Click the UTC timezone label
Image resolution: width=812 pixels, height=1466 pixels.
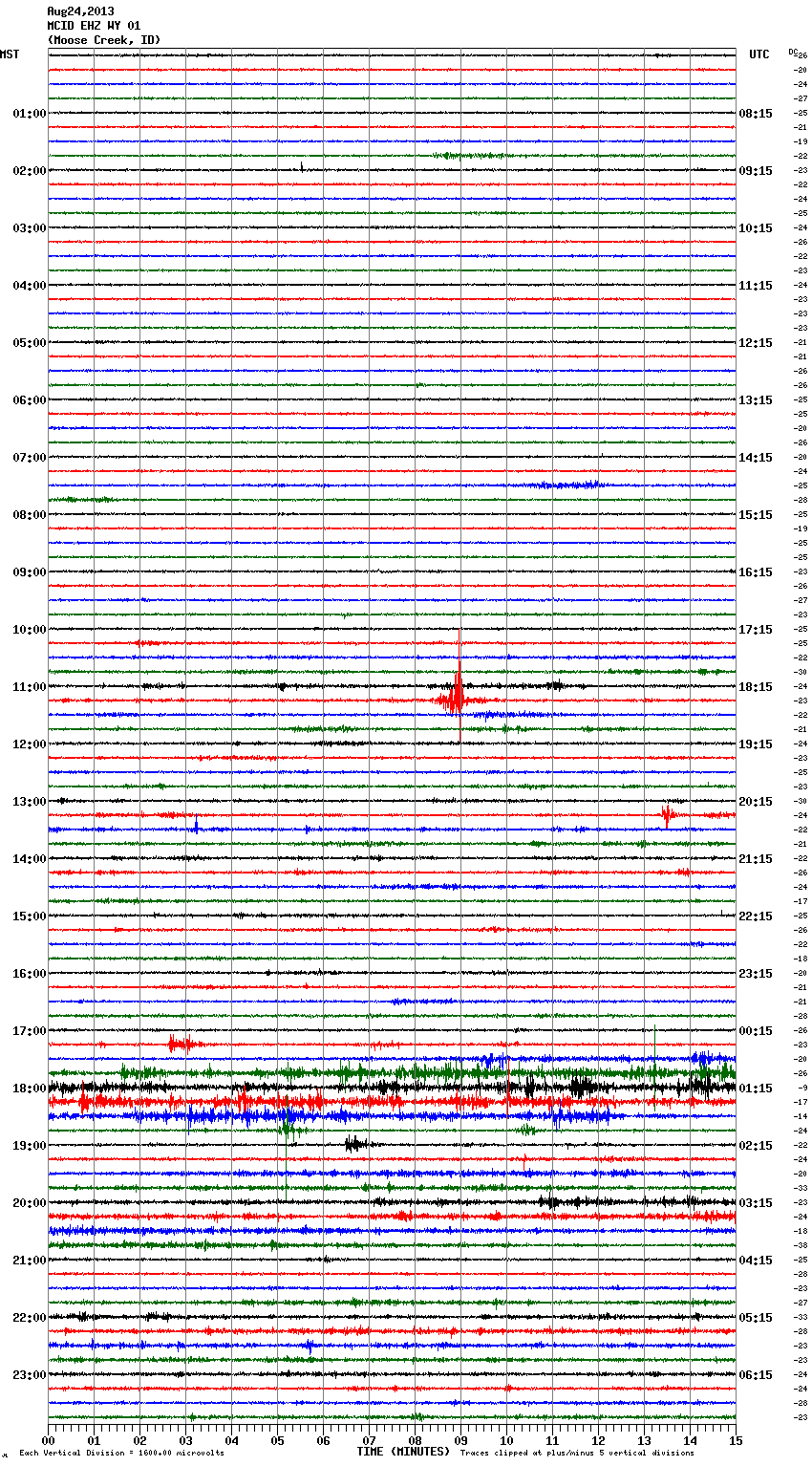pyautogui.click(x=759, y=54)
